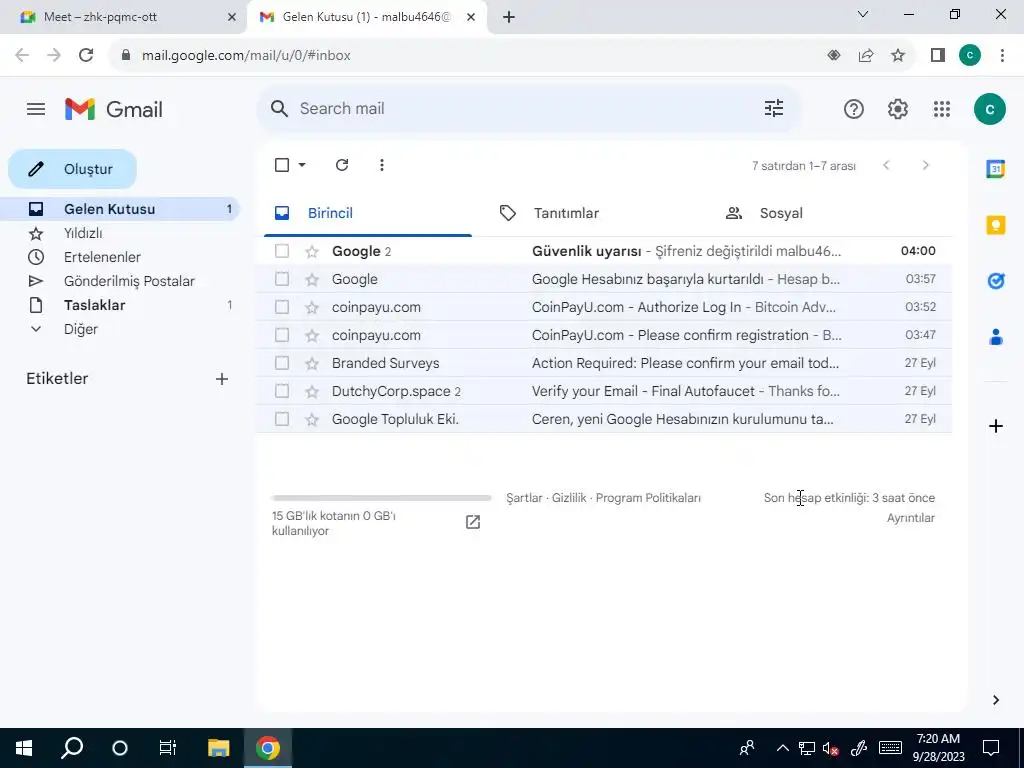
Task: Open Gizlilik link
Action: [x=569, y=498]
